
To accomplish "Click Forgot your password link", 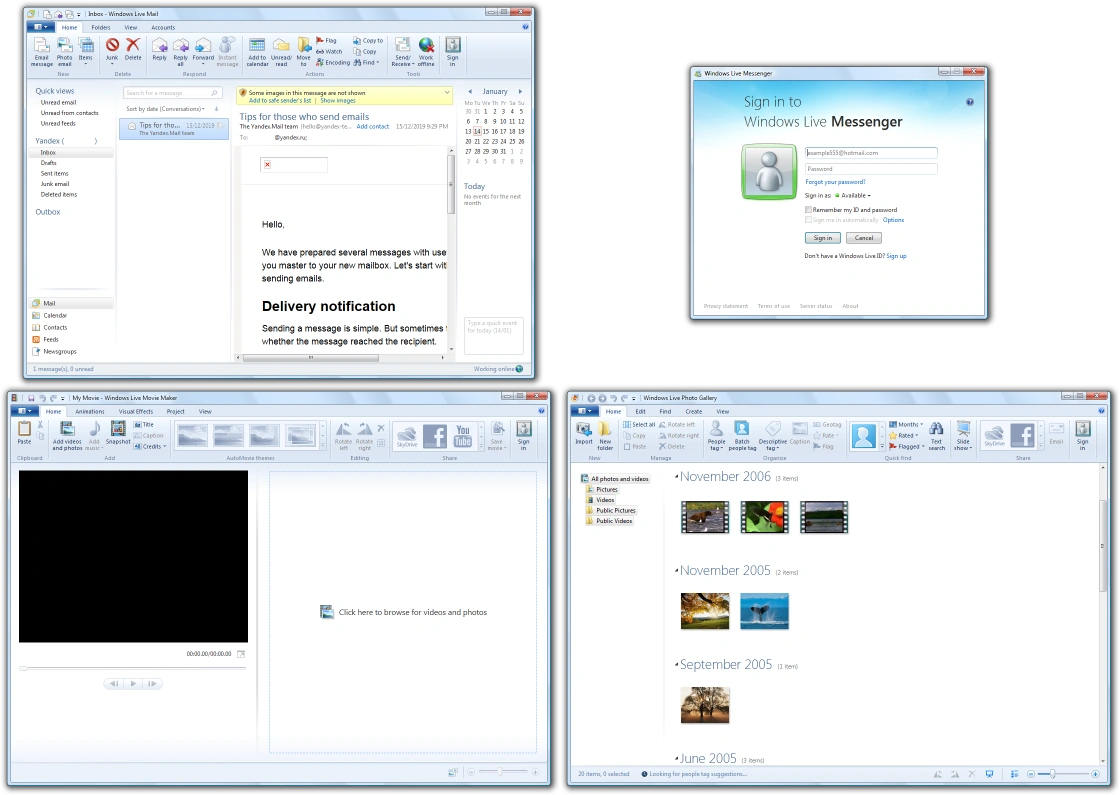I will 835,182.
